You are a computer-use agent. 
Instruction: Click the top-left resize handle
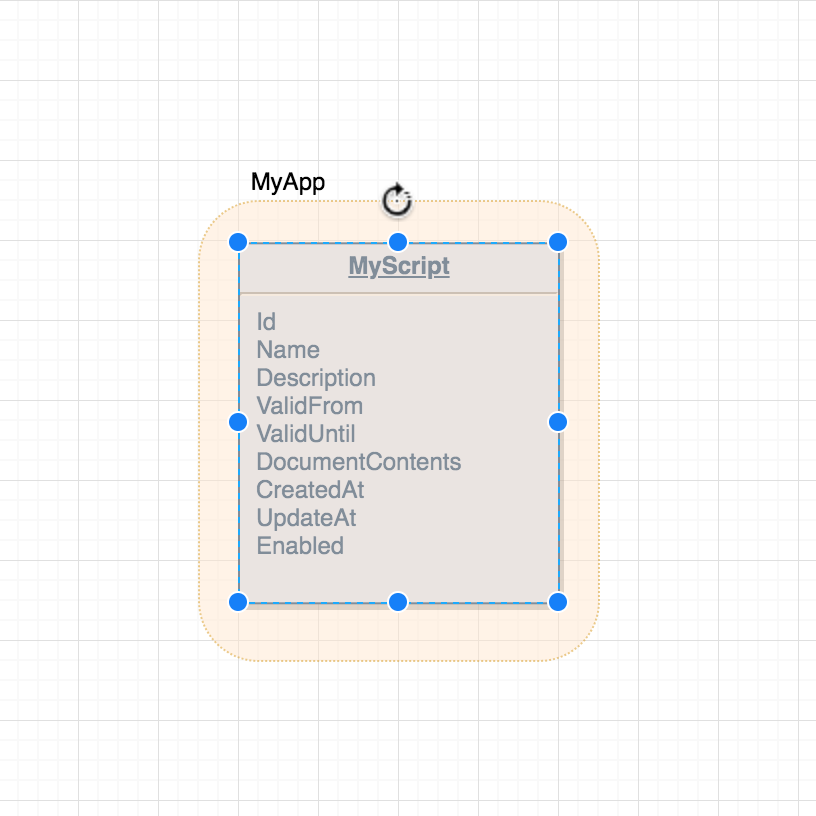click(238, 242)
